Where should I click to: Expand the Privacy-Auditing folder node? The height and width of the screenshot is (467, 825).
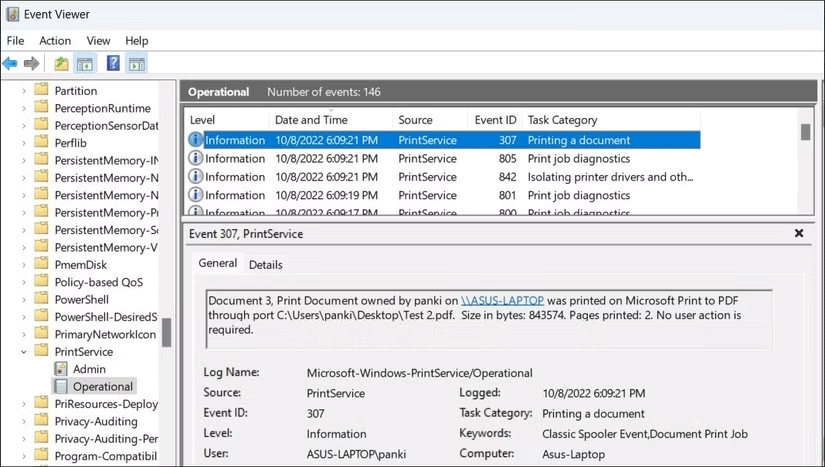click(23, 421)
